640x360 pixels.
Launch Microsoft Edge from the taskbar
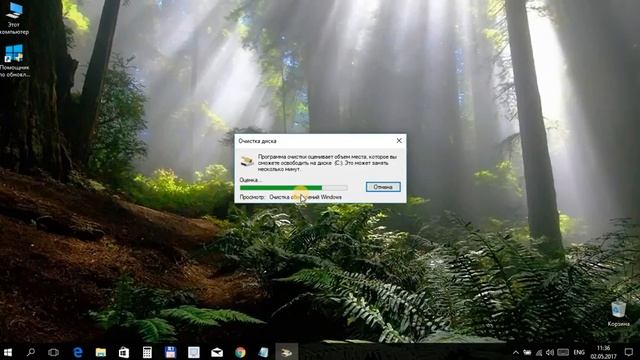(x=78, y=352)
